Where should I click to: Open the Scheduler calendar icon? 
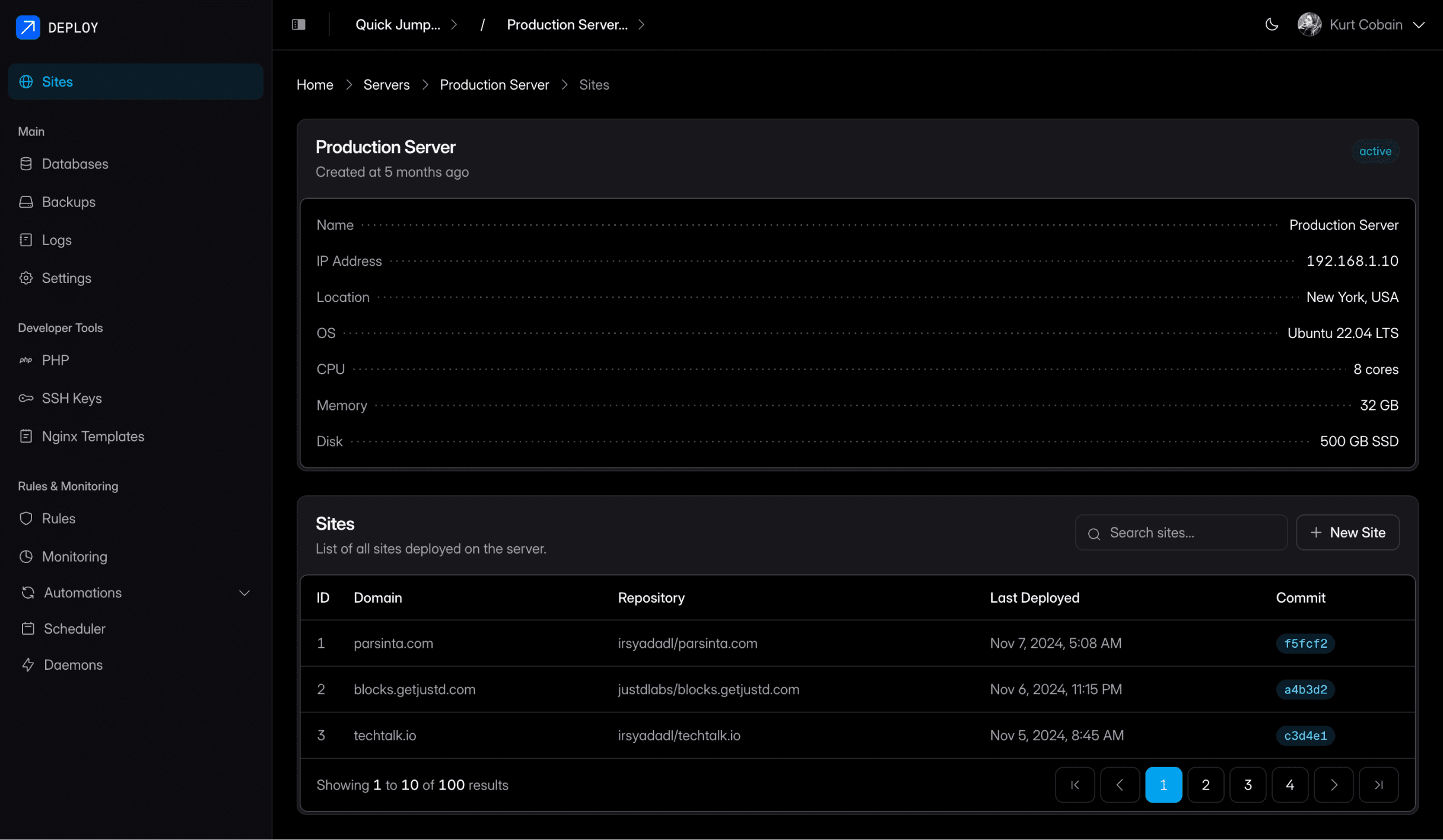pos(28,629)
